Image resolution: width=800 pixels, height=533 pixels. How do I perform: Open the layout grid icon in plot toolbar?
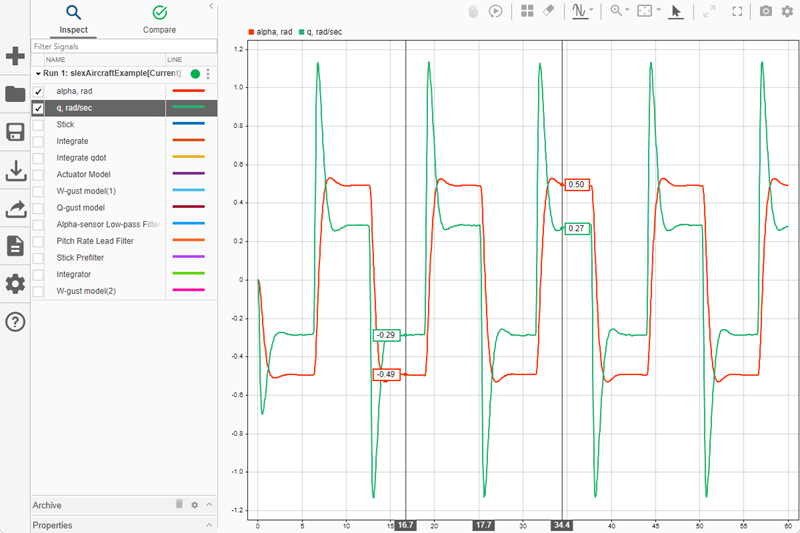[527, 11]
